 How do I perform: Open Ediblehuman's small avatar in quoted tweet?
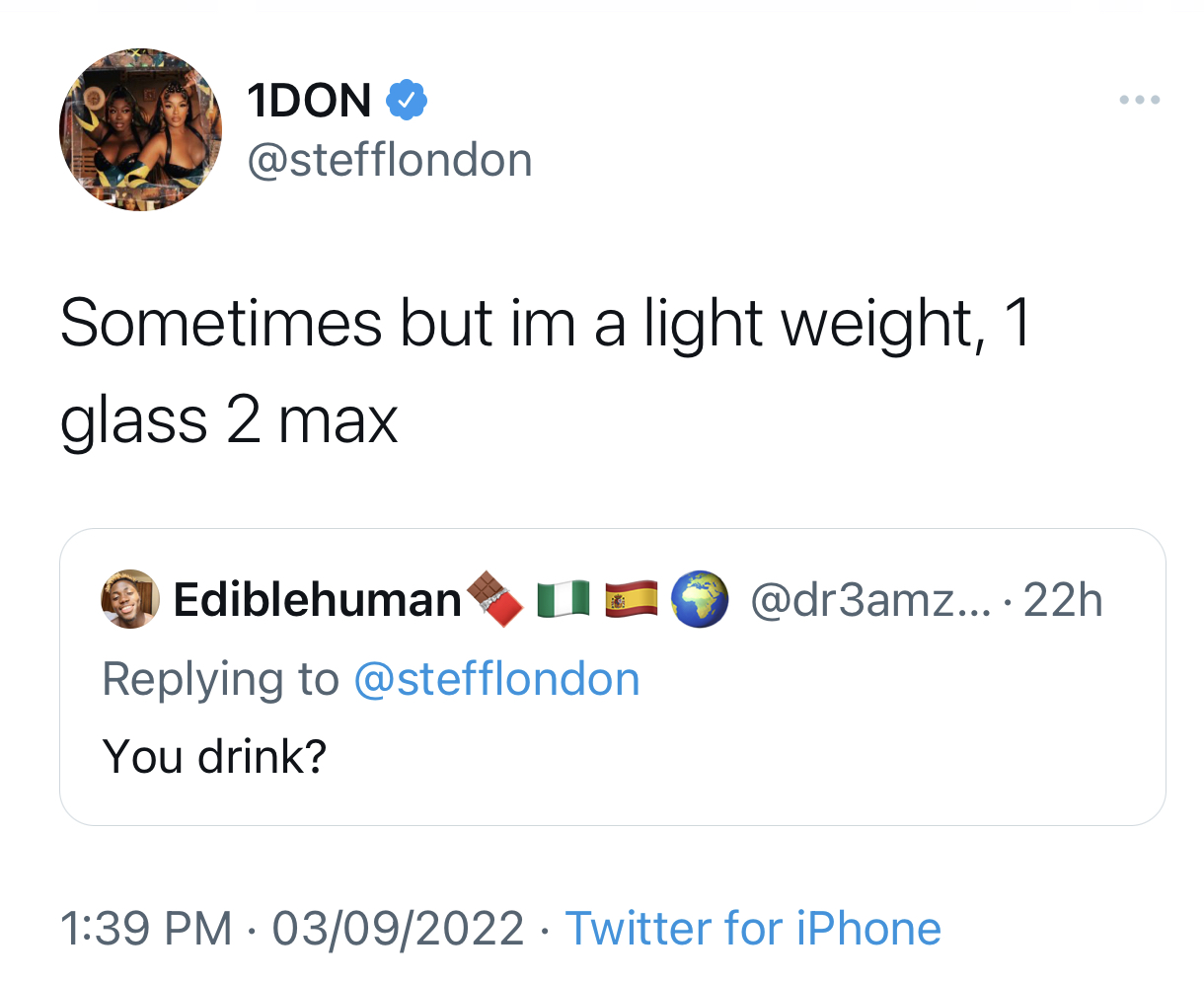tap(130, 599)
